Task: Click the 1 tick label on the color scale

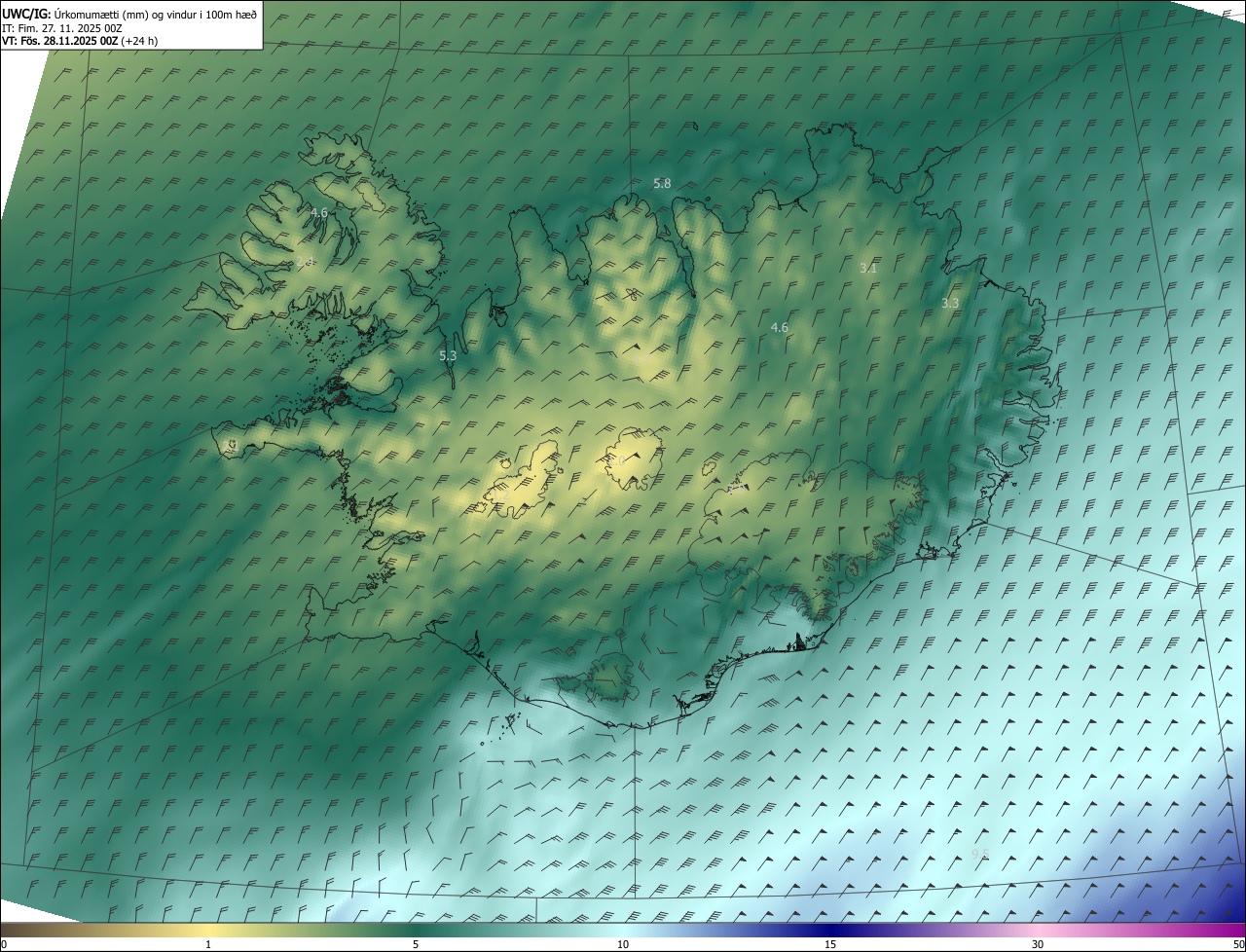Action: 208,944
